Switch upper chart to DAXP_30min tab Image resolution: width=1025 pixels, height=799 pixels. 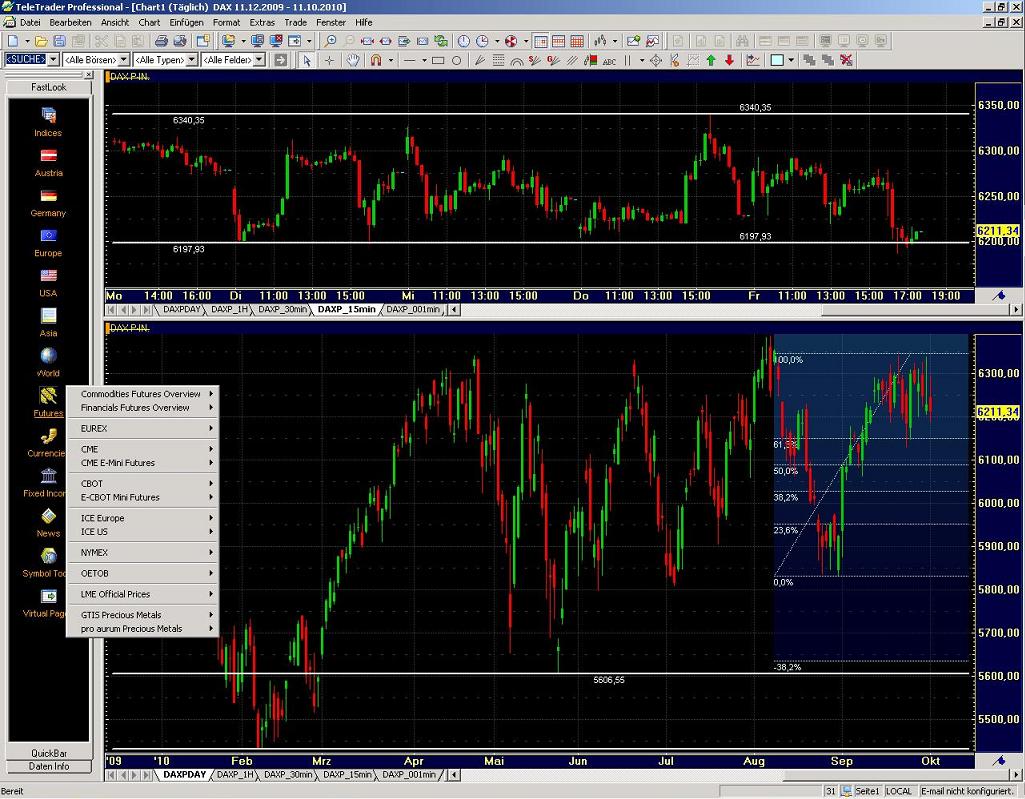pos(282,309)
